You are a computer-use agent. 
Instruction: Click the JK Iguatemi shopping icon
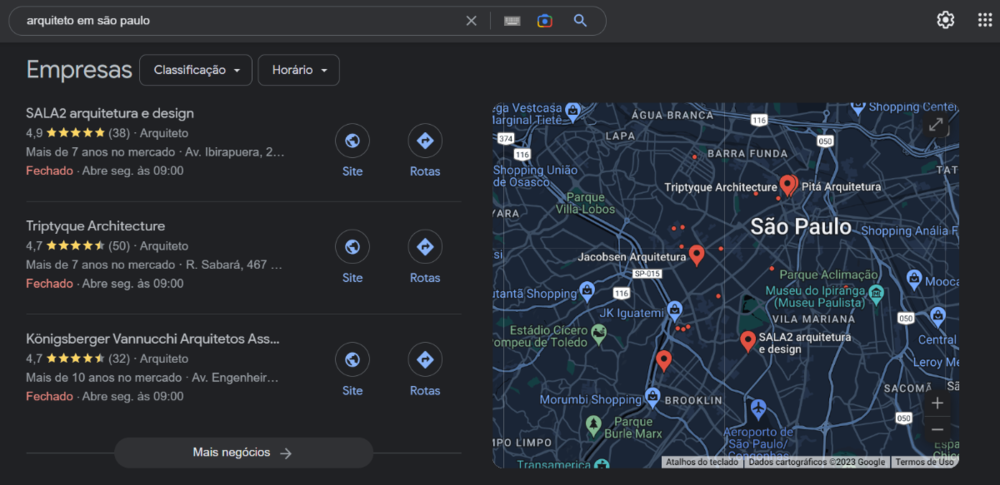pos(675,311)
